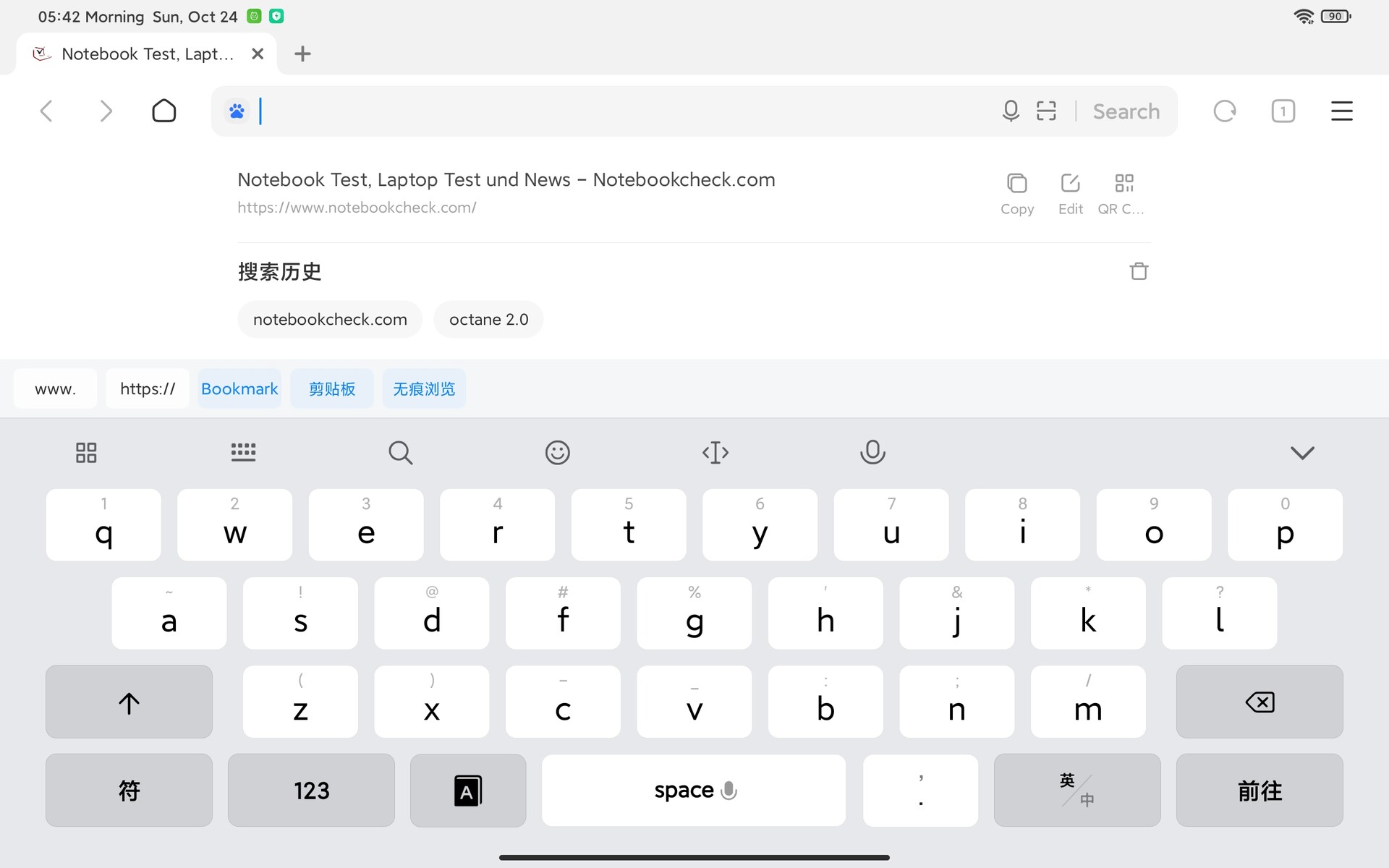
Task: Insert https:// prefix shortcut
Action: click(148, 388)
